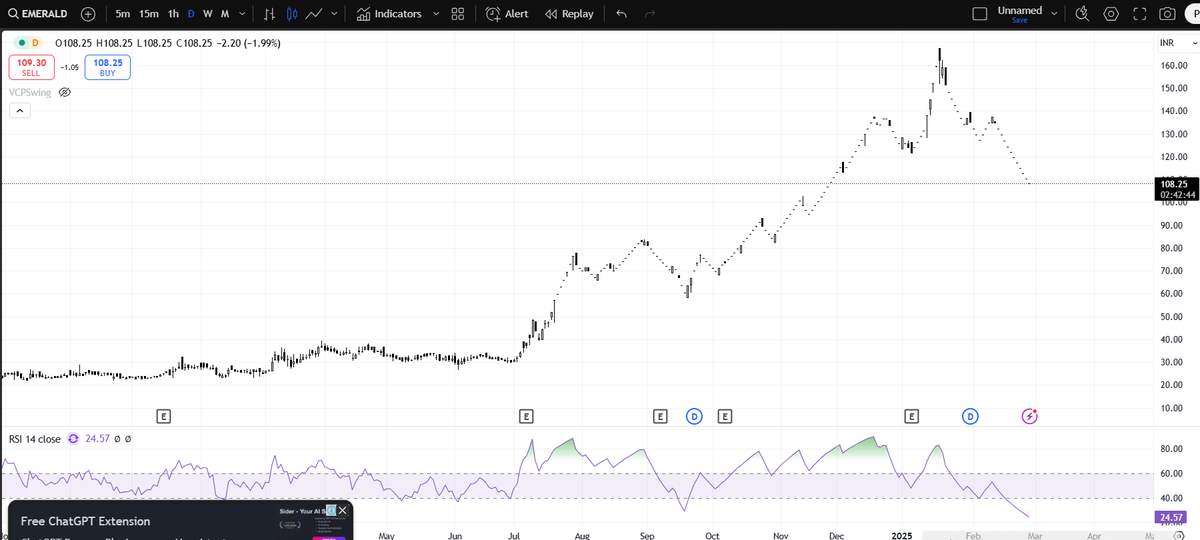
Task: Click the blue Sider icon beside close
Action: [x=329, y=511]
